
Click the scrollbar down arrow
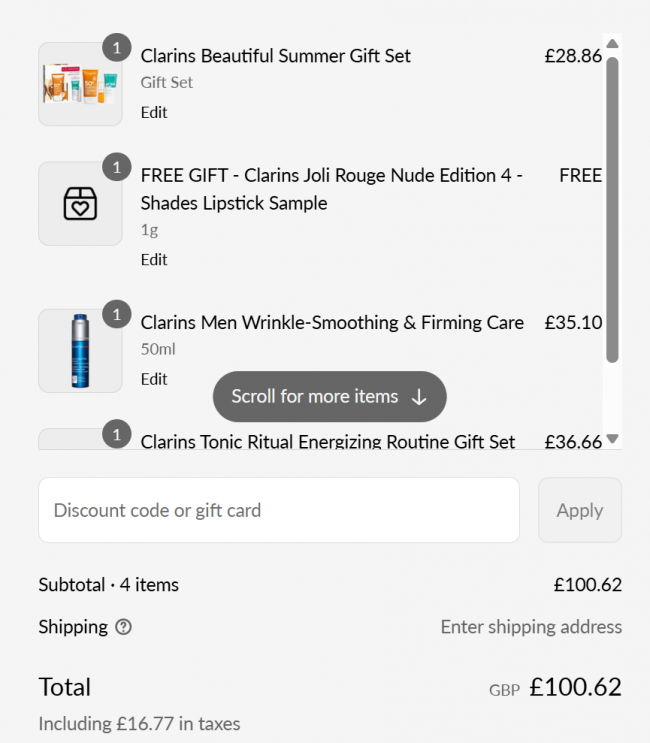tap(613, 438)
